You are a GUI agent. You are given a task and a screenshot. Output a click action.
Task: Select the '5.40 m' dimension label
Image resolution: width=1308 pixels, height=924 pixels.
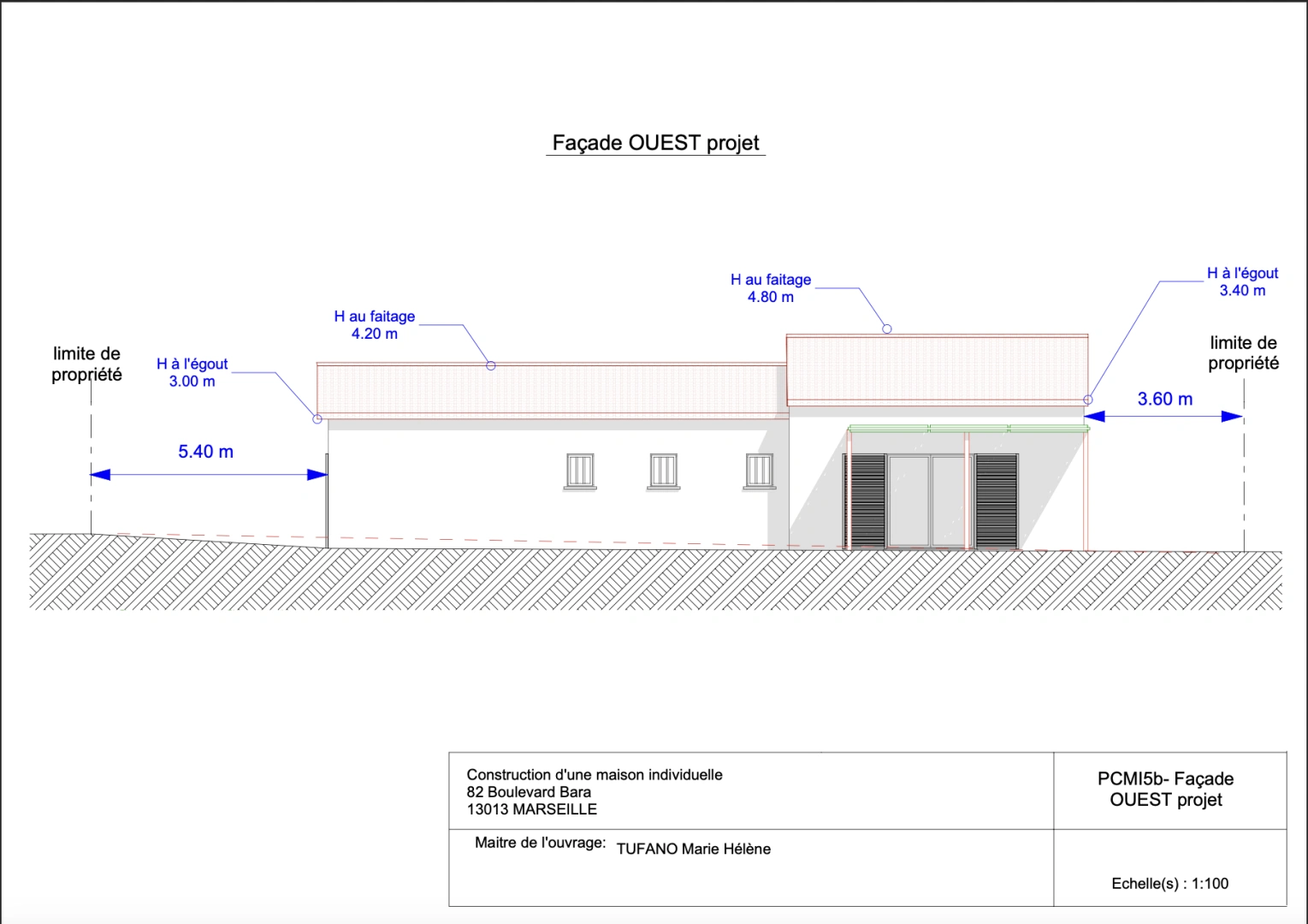tap(205, 452)
